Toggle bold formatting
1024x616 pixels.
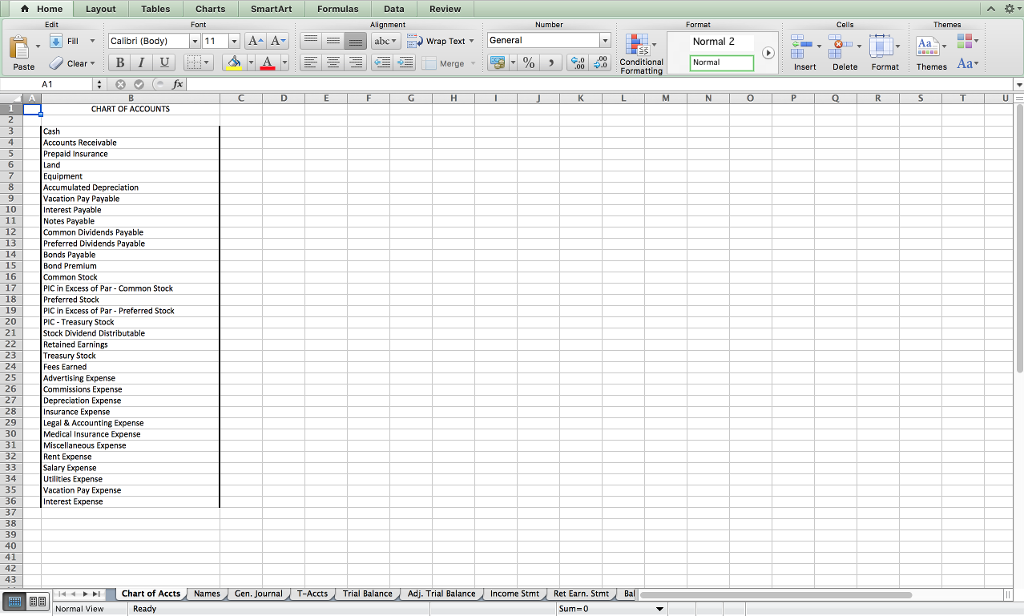click(x=118, y=62)
